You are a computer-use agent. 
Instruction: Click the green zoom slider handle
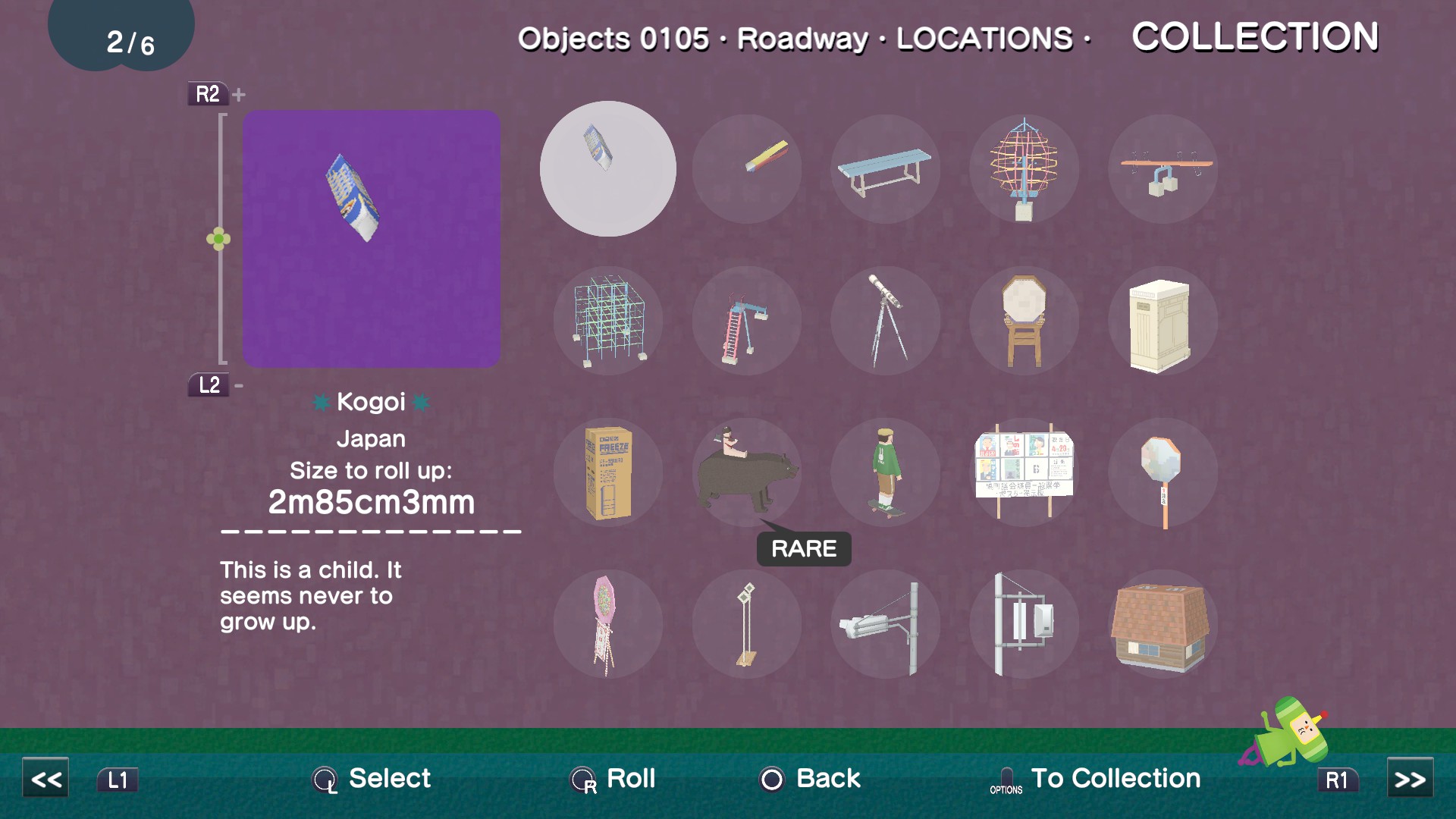click(218, 240)
